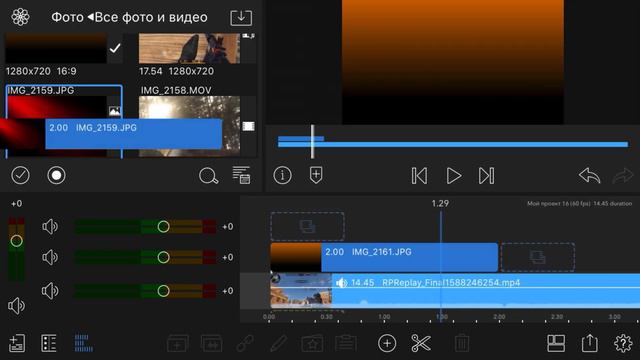Add a new item with plus circle
This screenshot has width=640, height=360.
(x=387, y=343)
